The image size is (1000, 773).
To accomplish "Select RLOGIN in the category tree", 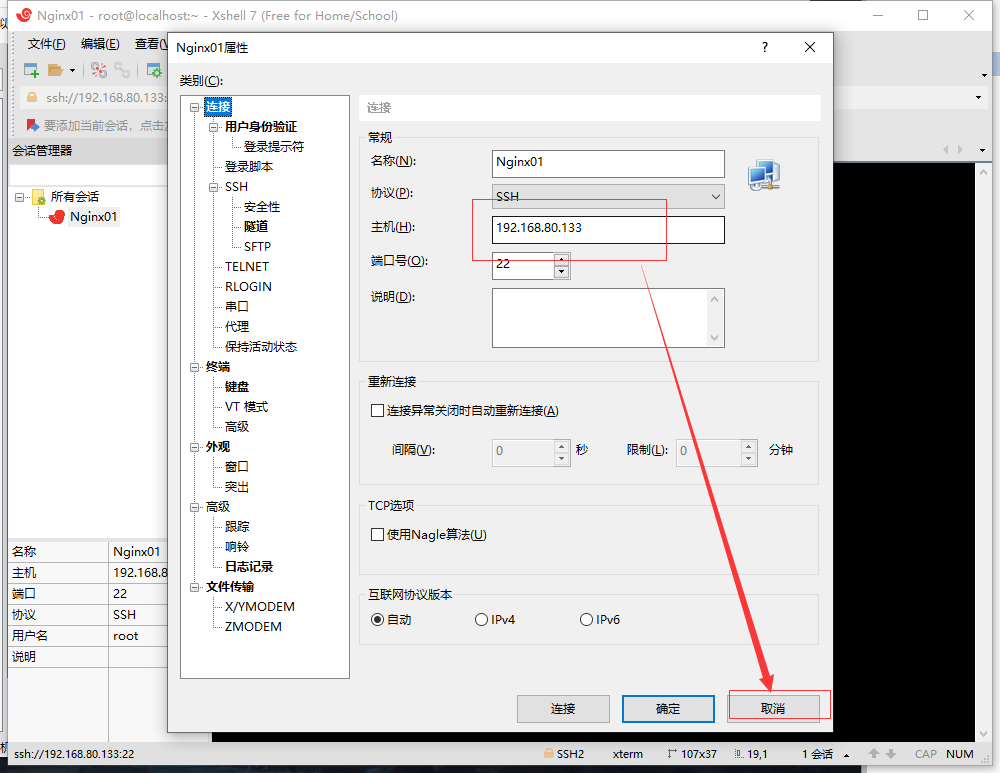I will 248,287.
